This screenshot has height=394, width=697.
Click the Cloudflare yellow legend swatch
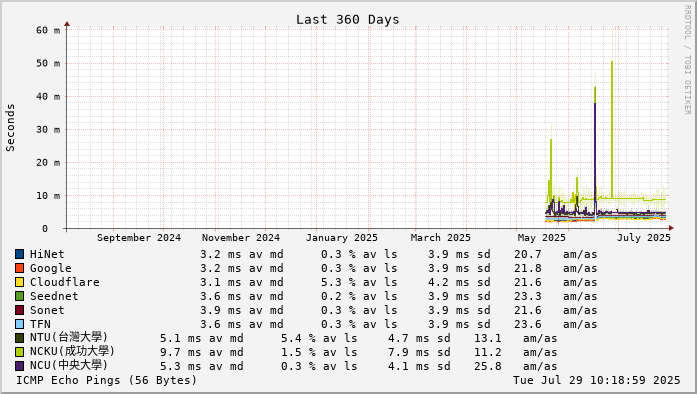pos(20,282)
